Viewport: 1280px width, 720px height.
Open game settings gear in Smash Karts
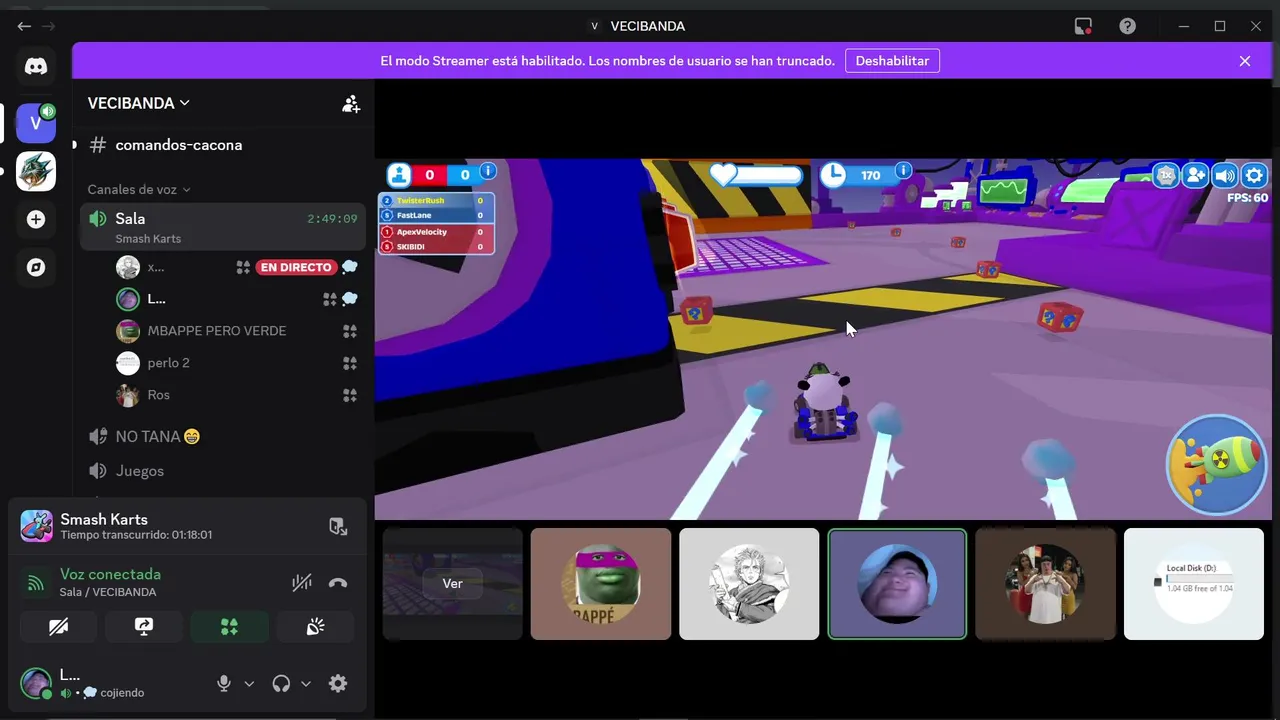coord(1255,176)
